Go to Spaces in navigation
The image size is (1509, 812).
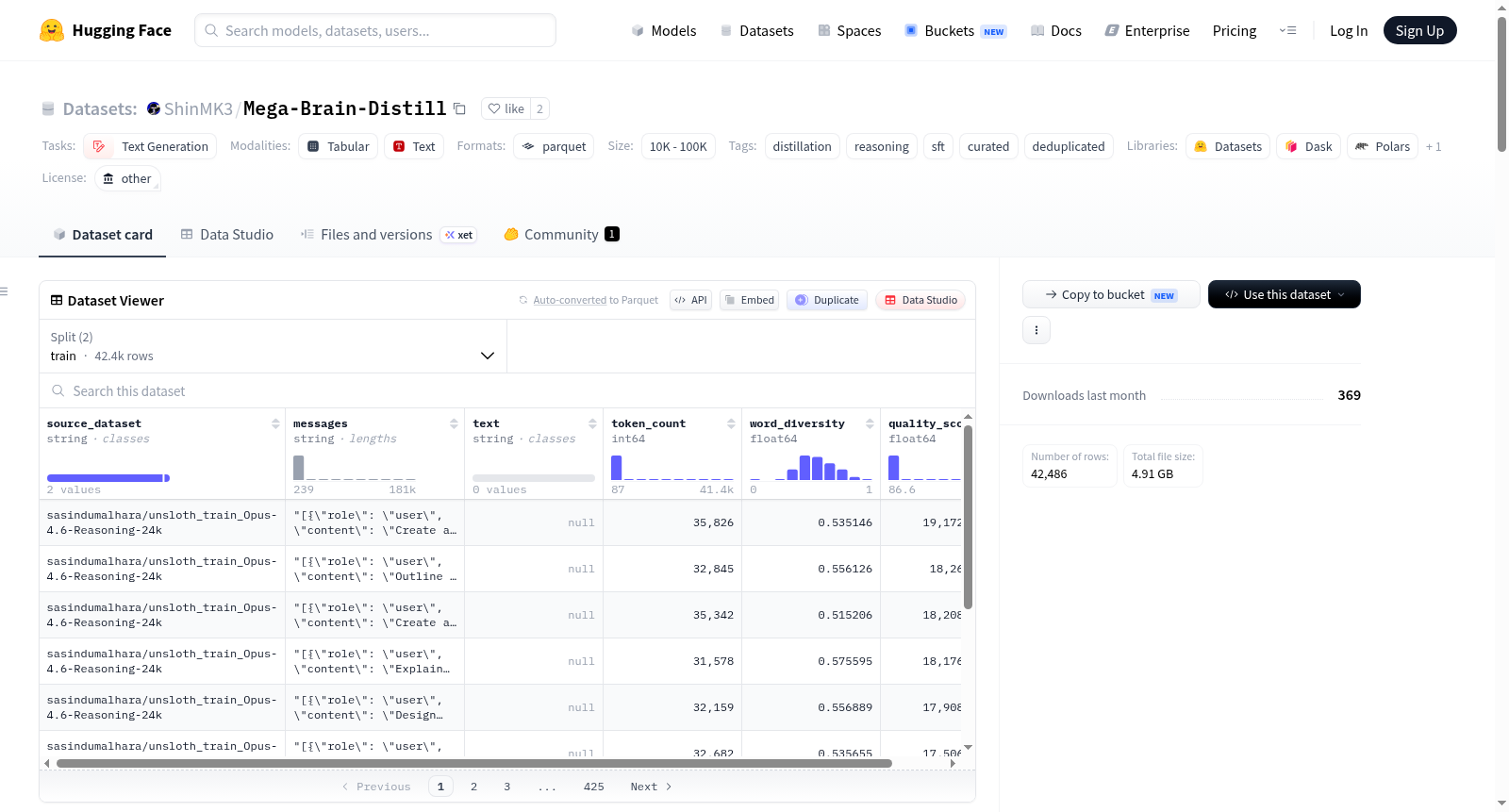click(850, 31)
